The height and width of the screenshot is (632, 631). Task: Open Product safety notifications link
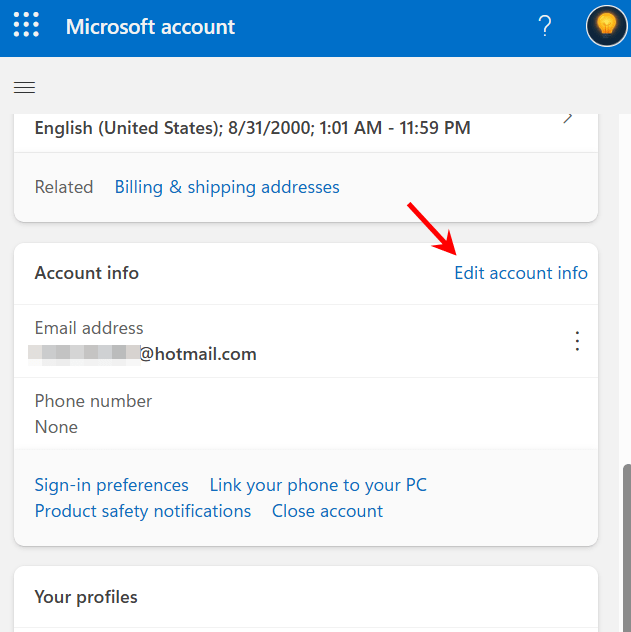[x=143, y=511]
